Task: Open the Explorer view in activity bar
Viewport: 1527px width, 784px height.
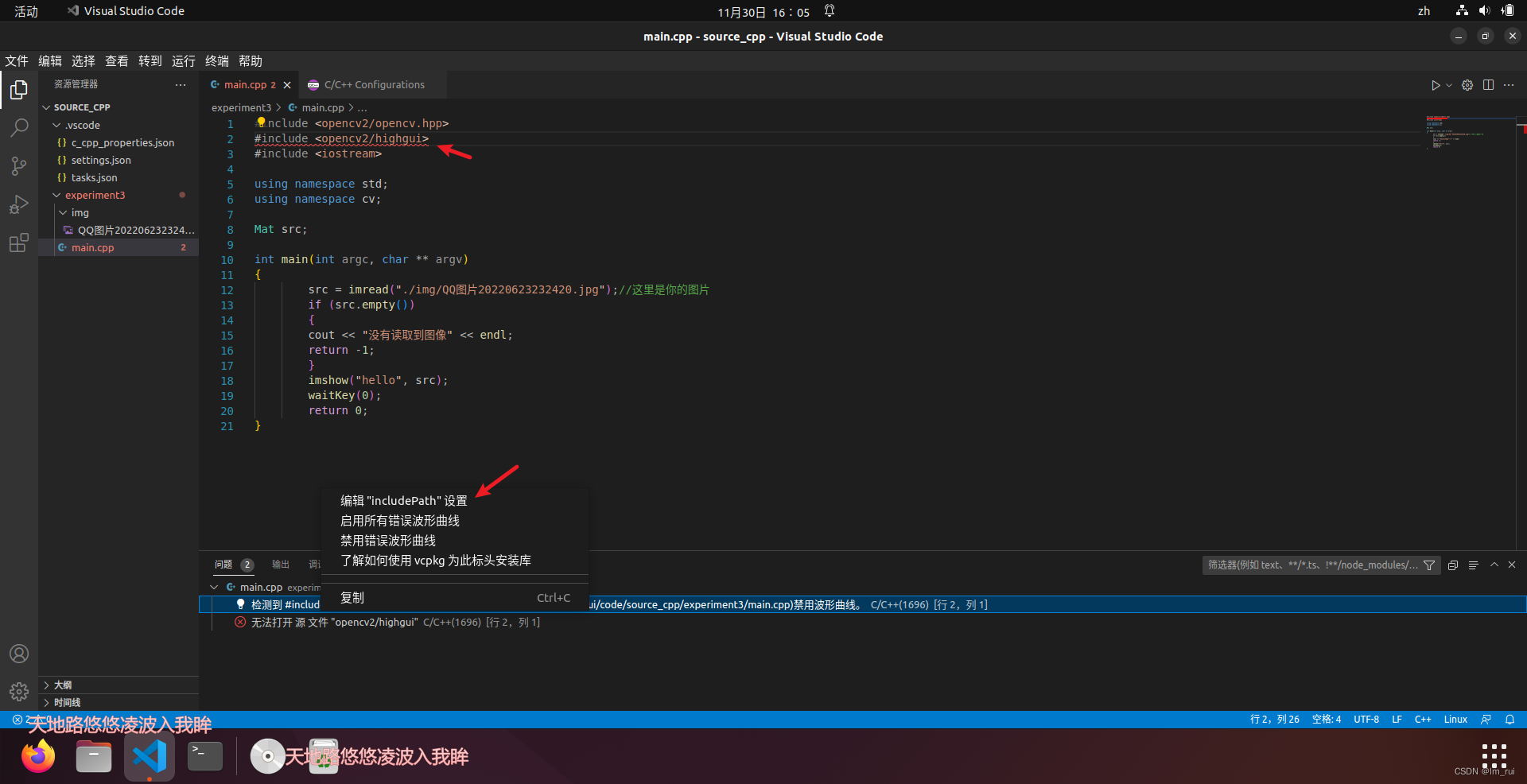Action: click(19, 90)
